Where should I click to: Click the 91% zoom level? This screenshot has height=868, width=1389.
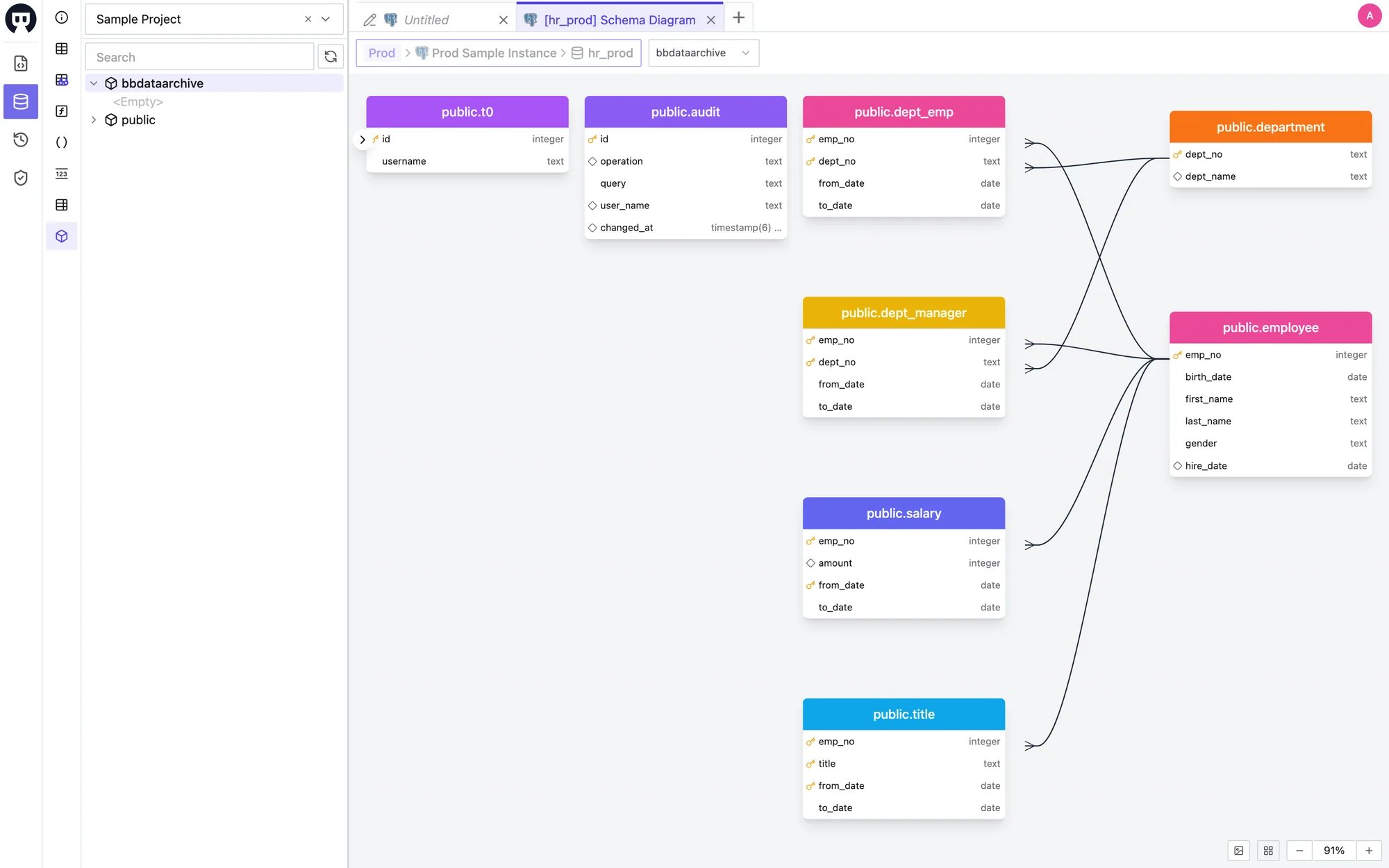[1334, 851]
